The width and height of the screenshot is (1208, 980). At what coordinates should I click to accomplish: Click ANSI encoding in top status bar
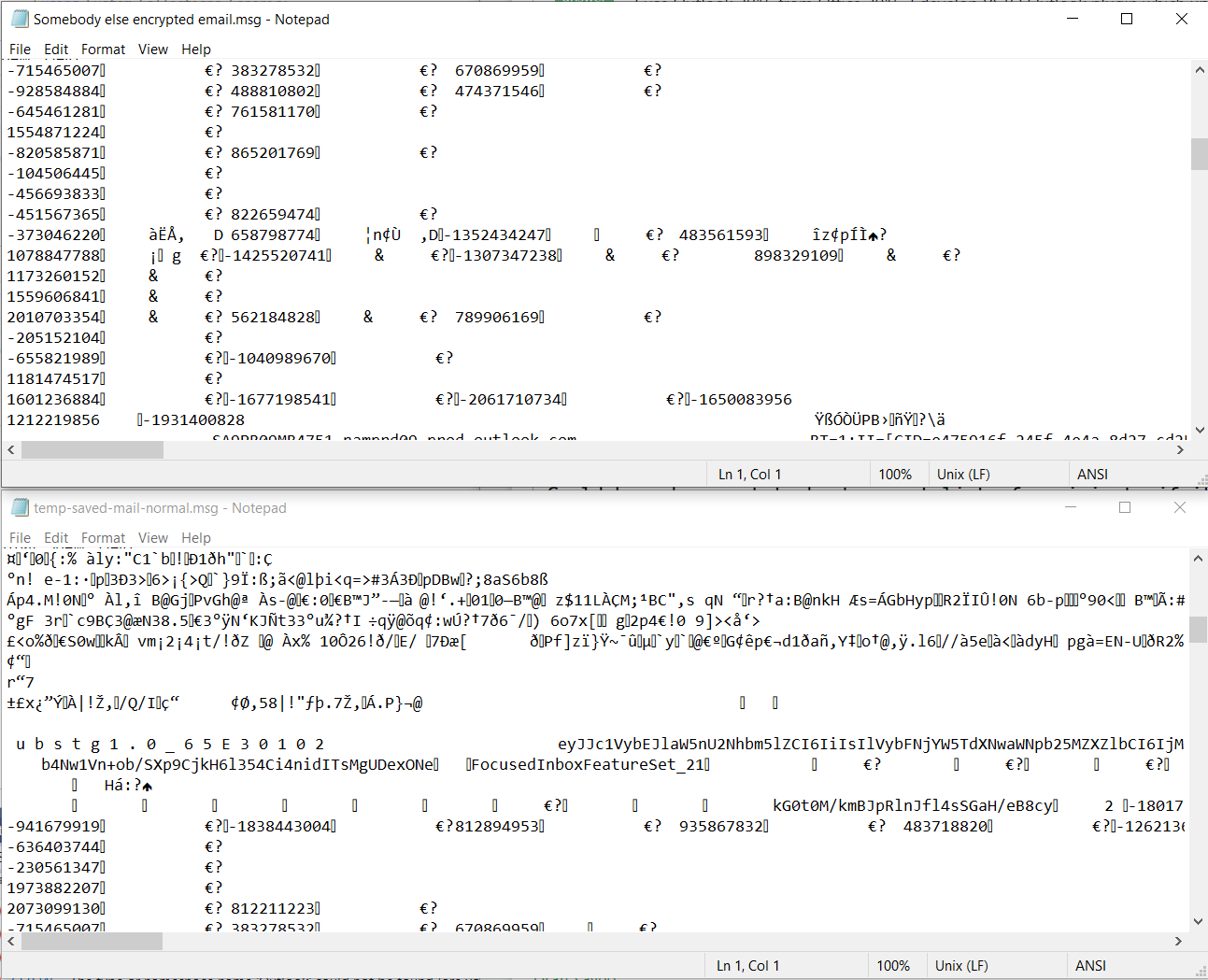(1092, 475)
